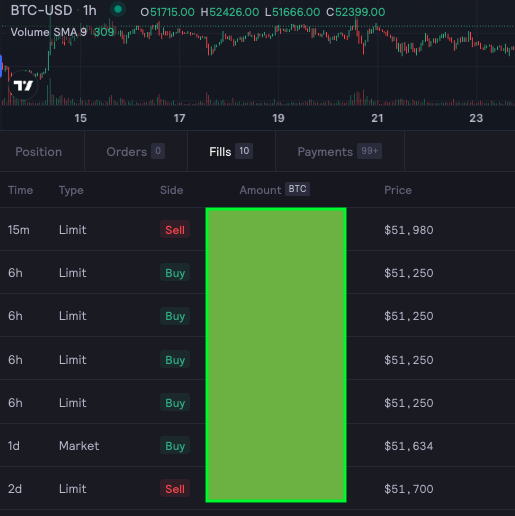Click the Sell badge in the 15m row
This screenshot has height=516, width=515.
[175, 229]
